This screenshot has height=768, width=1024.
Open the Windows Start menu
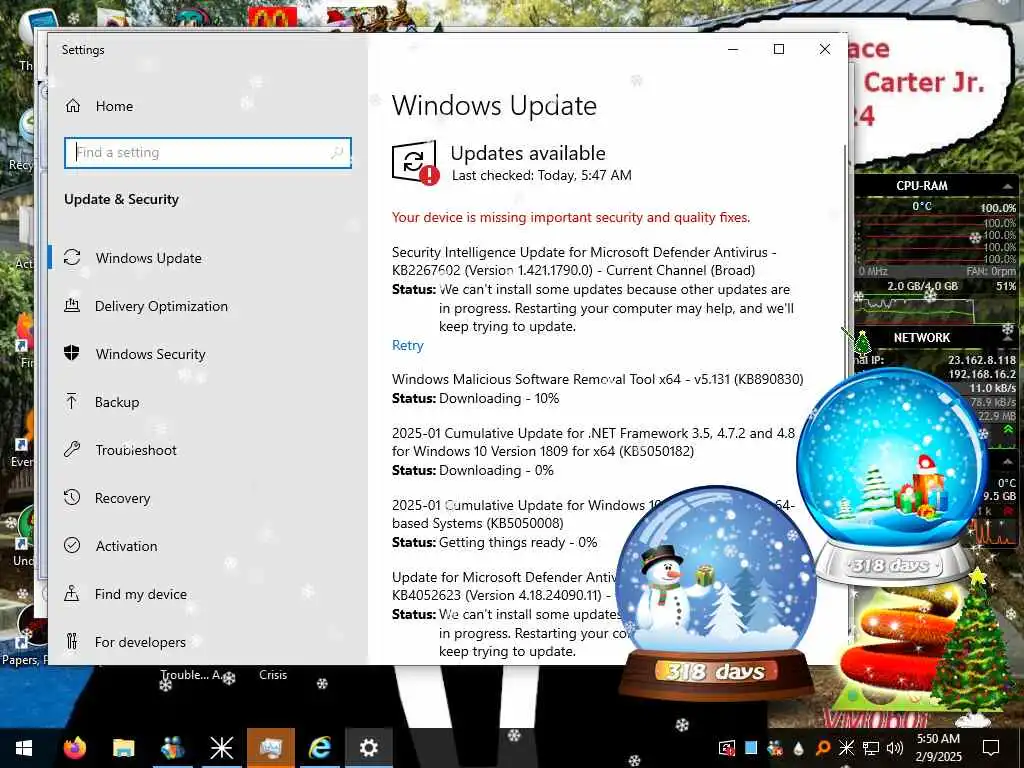(23, 748)
